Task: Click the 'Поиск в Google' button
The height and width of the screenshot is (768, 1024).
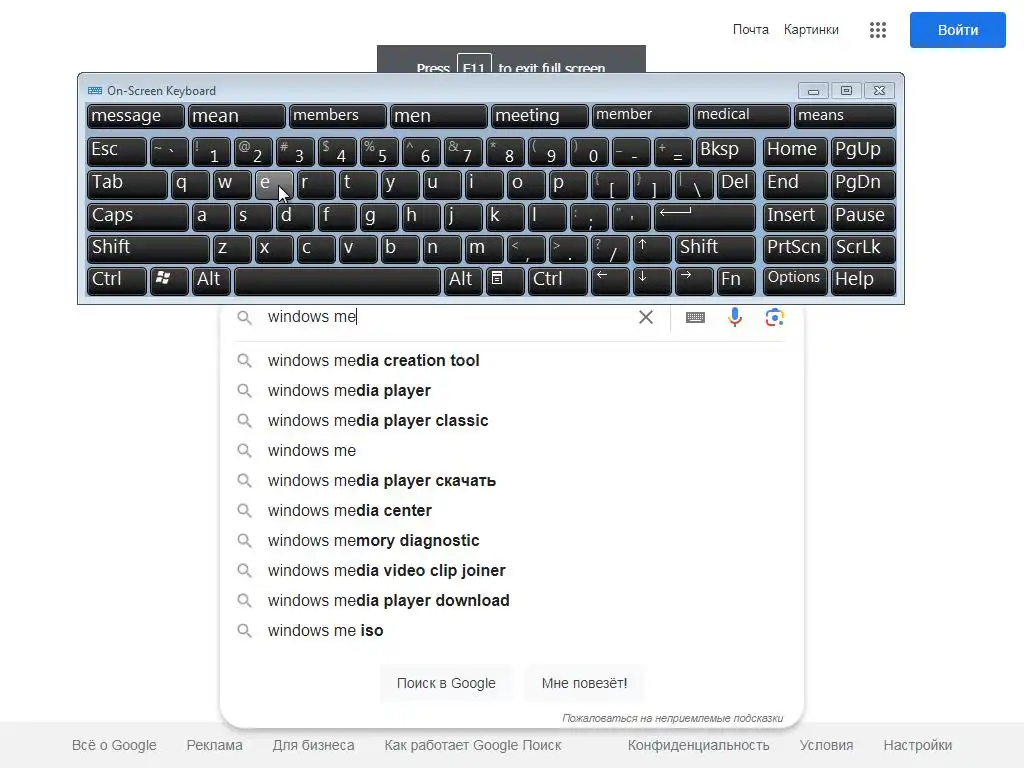Action: [446, 683]
